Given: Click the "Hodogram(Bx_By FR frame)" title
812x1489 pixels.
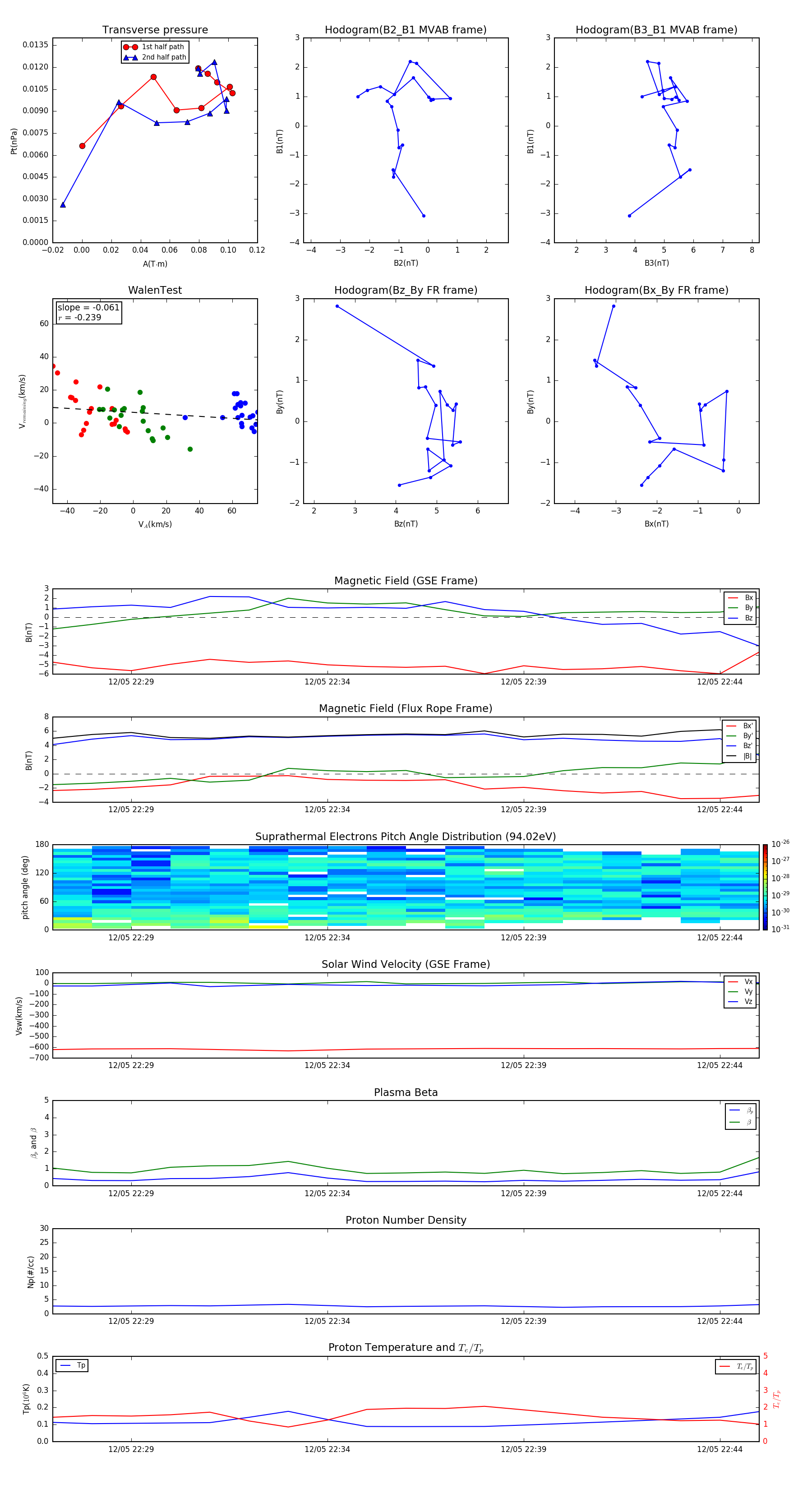Looking at the screenshot, I should click(x=656, y=290).
